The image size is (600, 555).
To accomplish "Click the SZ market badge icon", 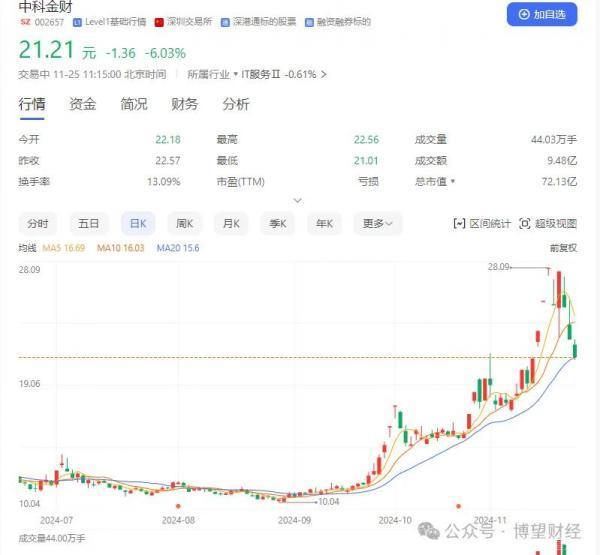I will [26, 21].
